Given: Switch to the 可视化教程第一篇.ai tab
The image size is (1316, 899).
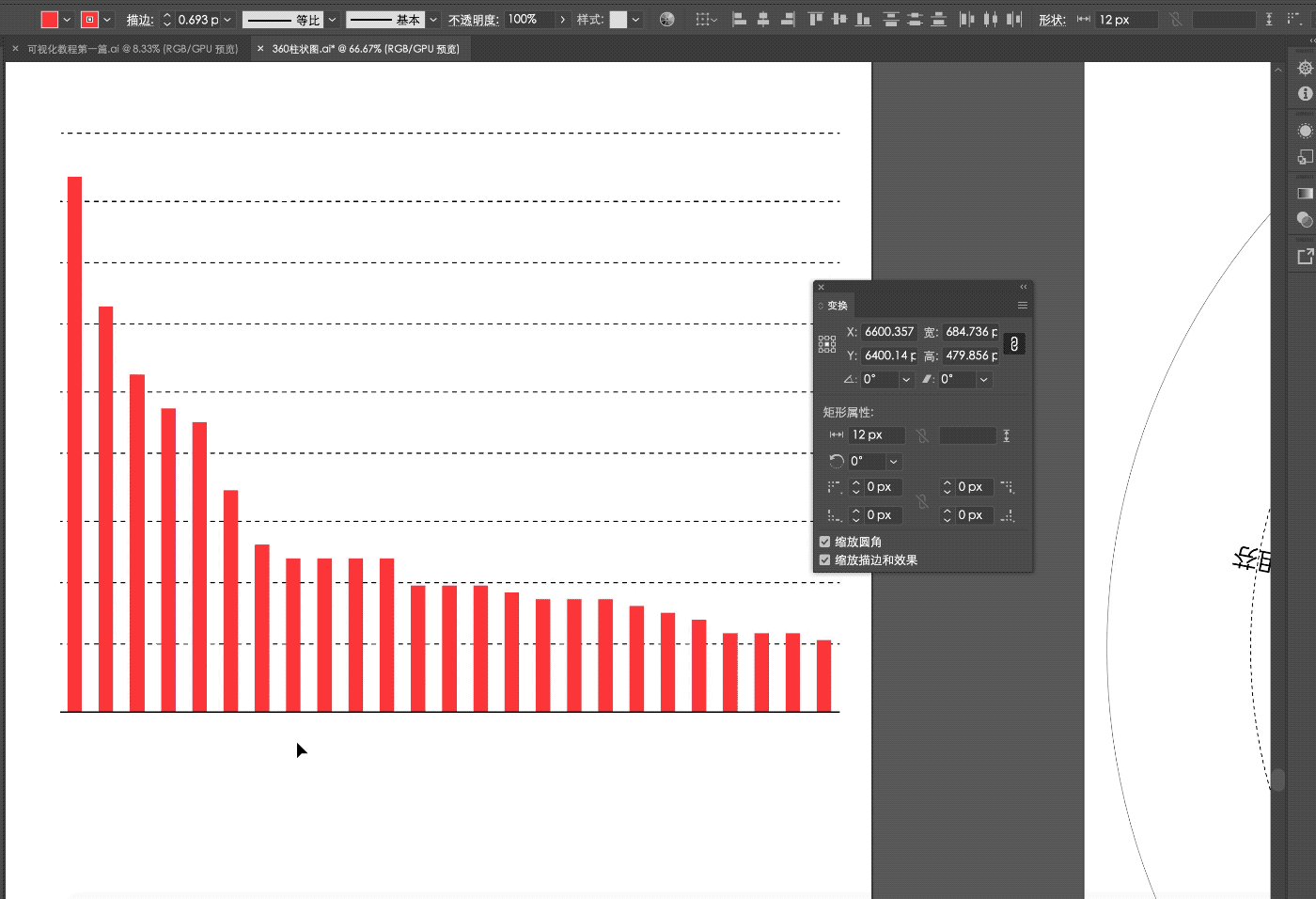Looking at the screenshot, I should pos(133,49).
